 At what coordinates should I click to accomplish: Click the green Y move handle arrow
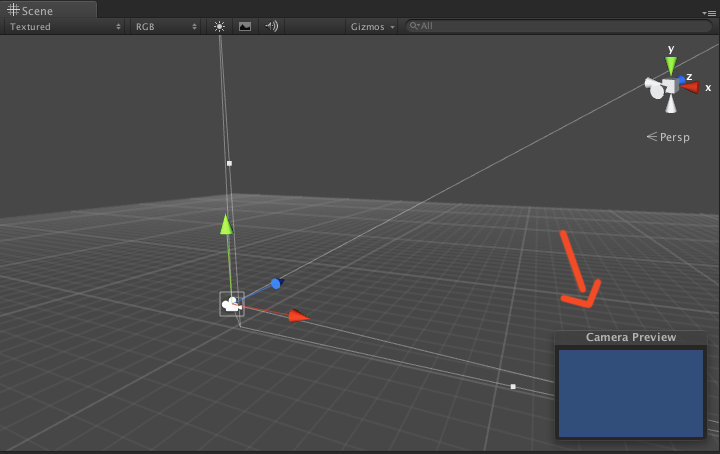coord(226,224)
